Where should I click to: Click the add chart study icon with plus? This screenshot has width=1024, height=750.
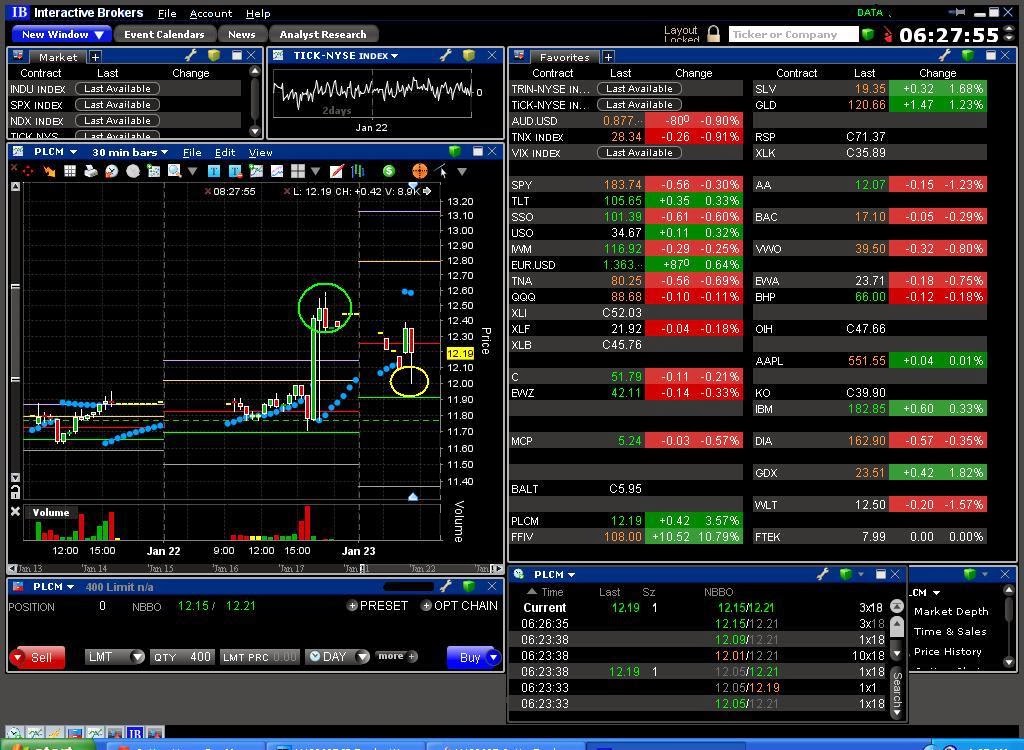(x=256, y=171)
